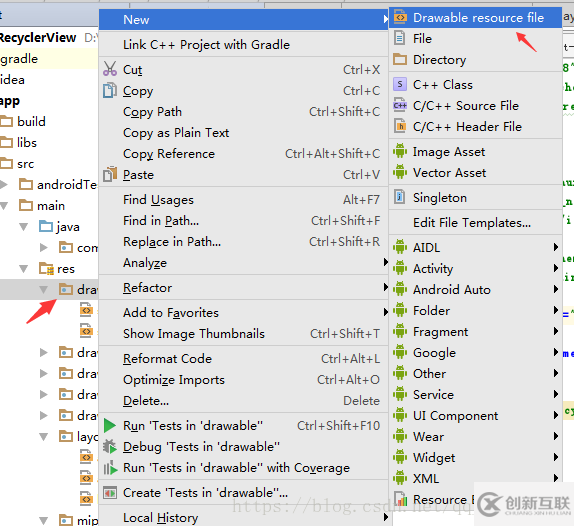Click the Debug tests bug icon

[110, 447]
